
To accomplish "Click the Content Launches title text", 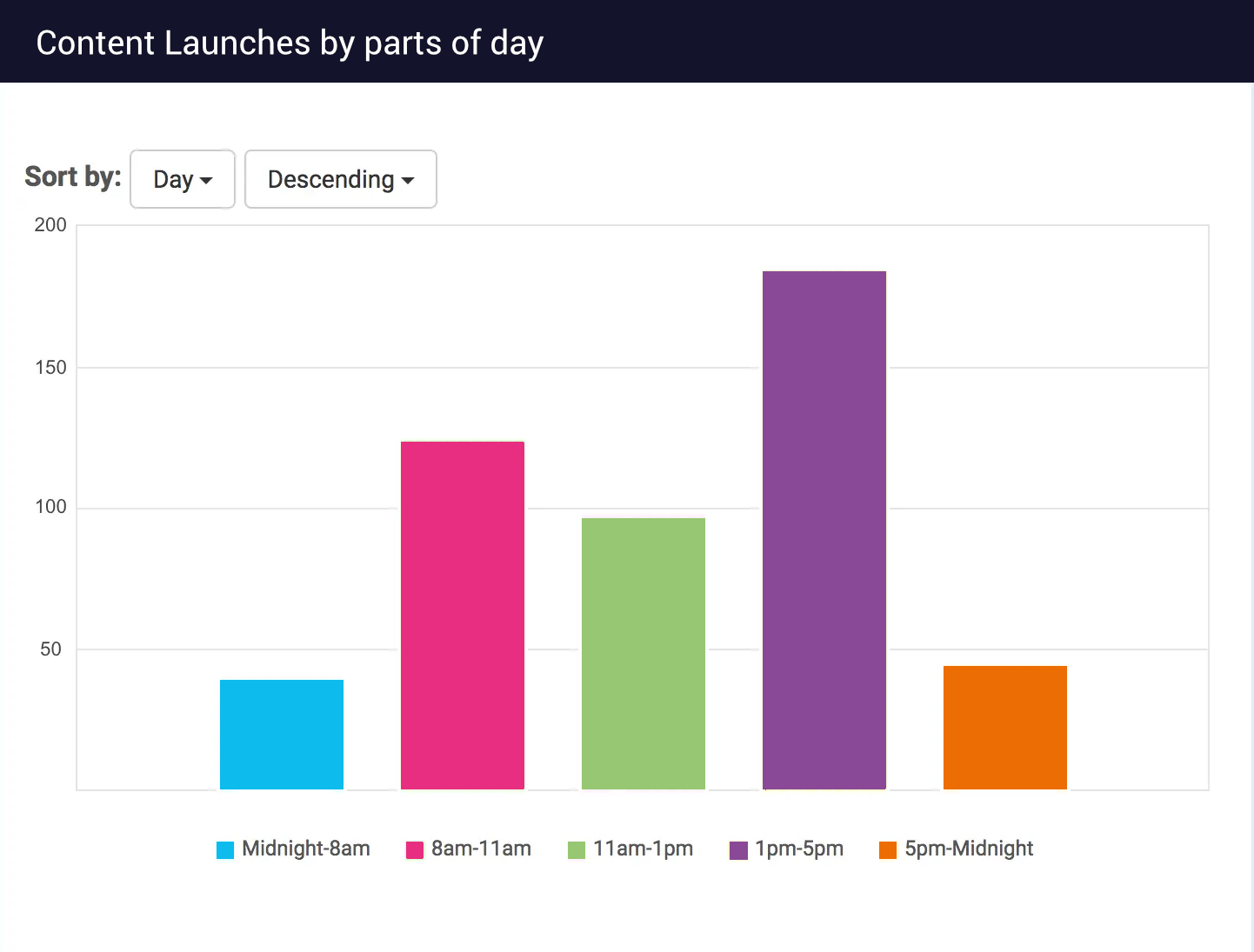I will pyautogui.click(x=290, y=42).
